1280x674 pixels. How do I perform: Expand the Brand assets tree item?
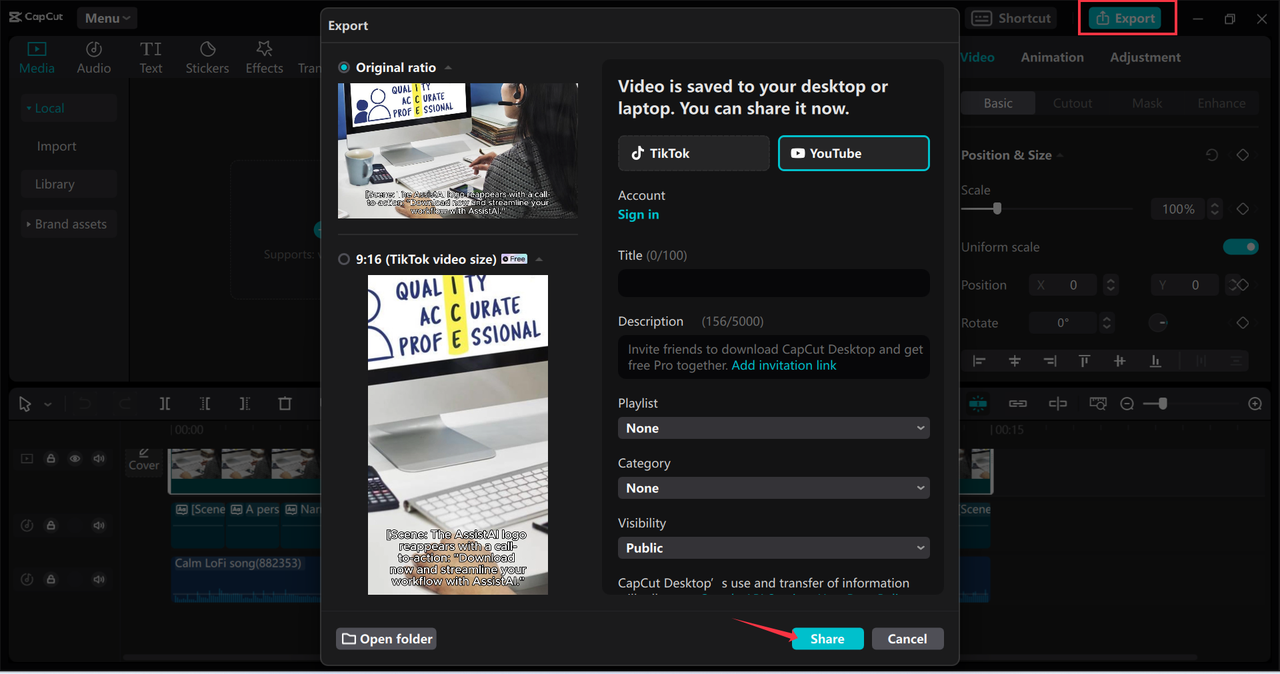(28, 224)
